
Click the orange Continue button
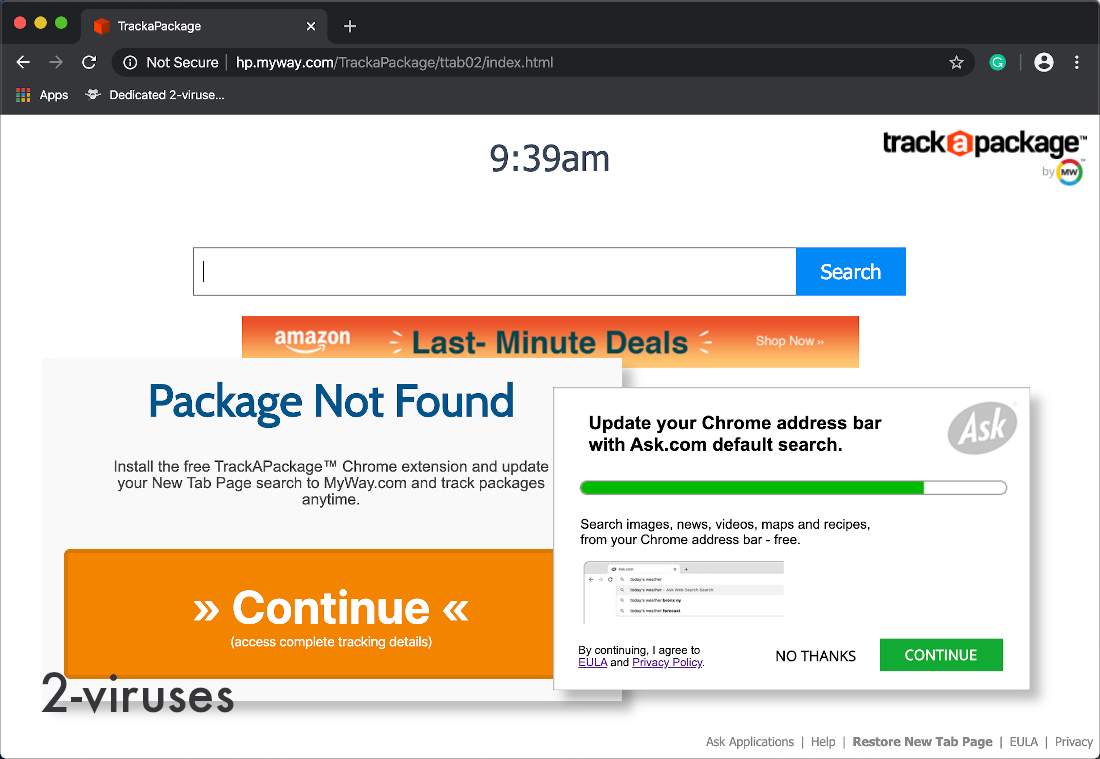(330, 608)
